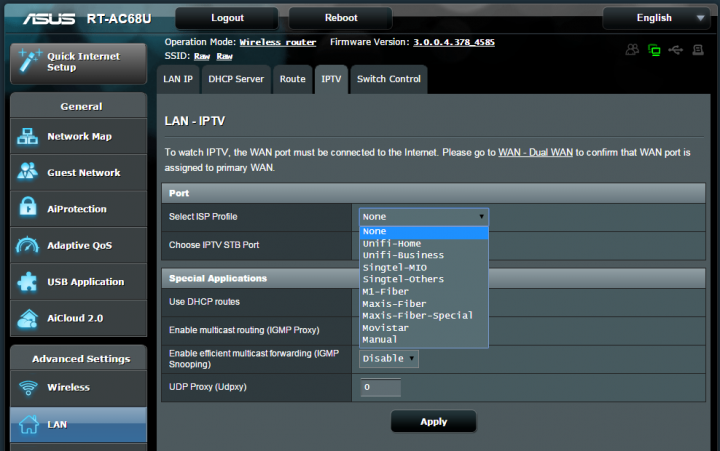Viewport: 720px width, 451px height.
Task: Click the Adaptive QoS gauge icon
Action: pyautogui.click(x=27, y=245)
